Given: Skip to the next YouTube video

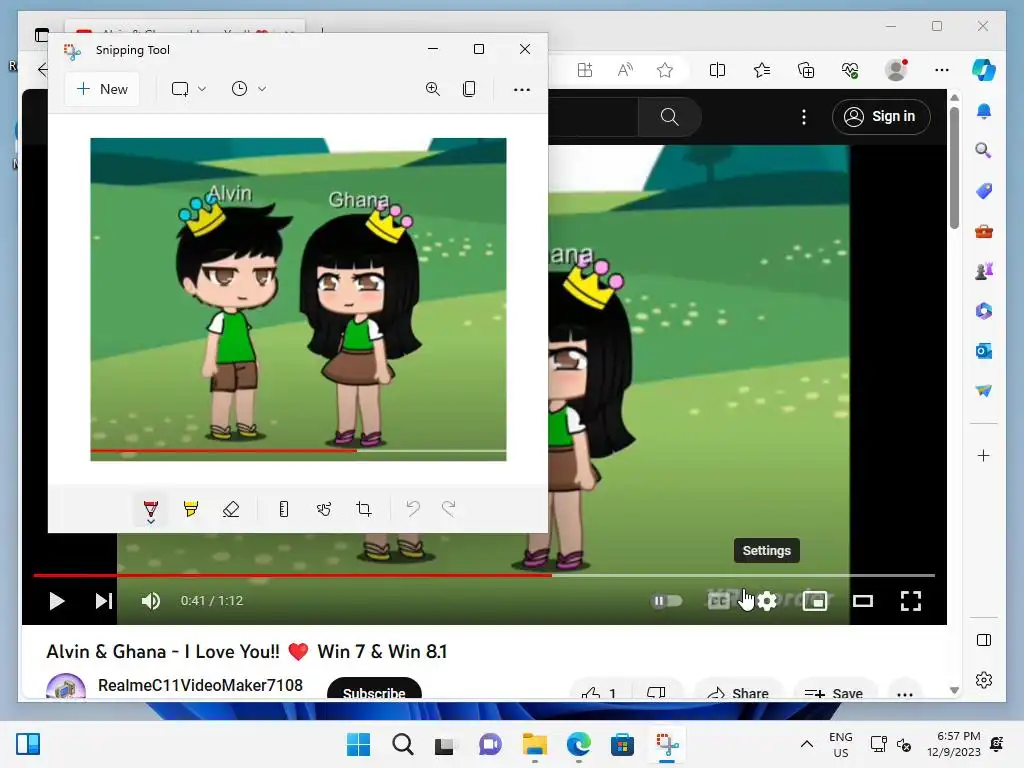Looking at the screenshot, I should point(104,601).
